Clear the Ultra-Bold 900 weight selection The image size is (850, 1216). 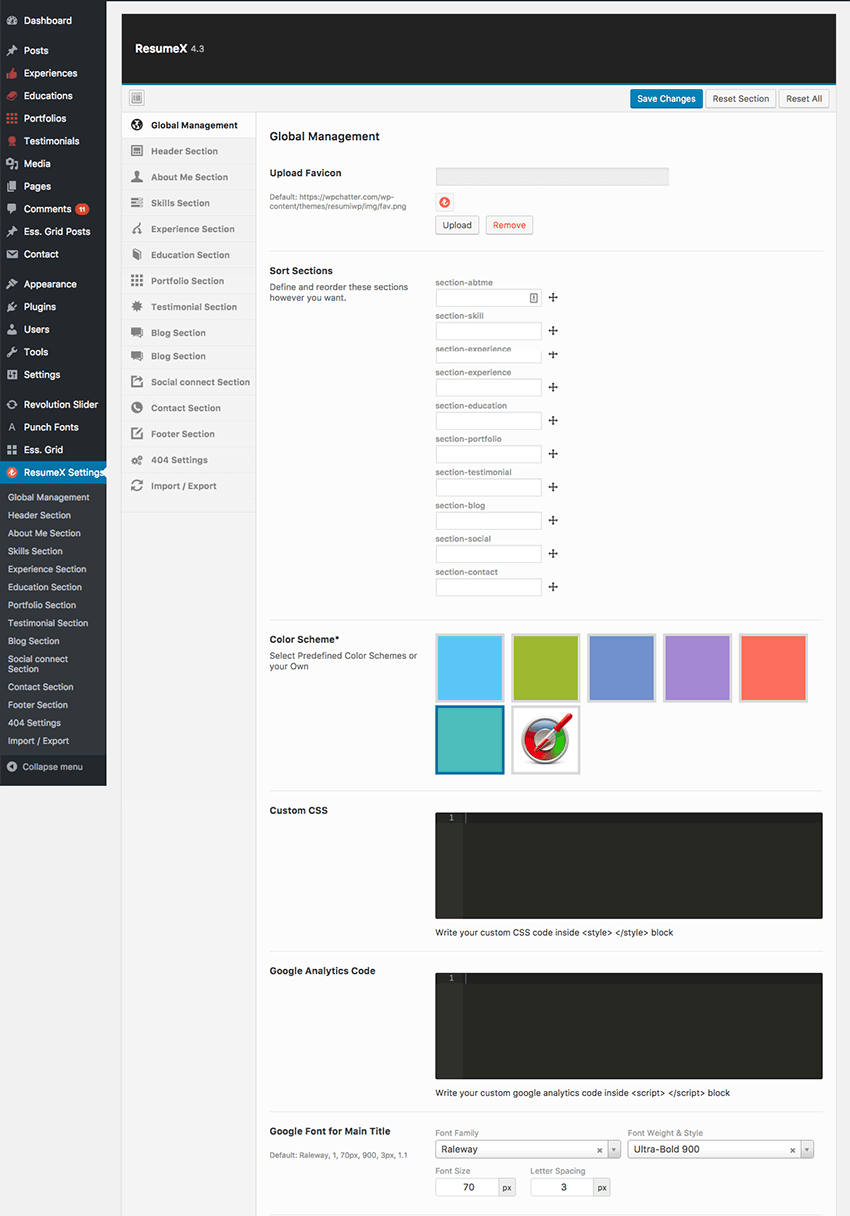792,1150
